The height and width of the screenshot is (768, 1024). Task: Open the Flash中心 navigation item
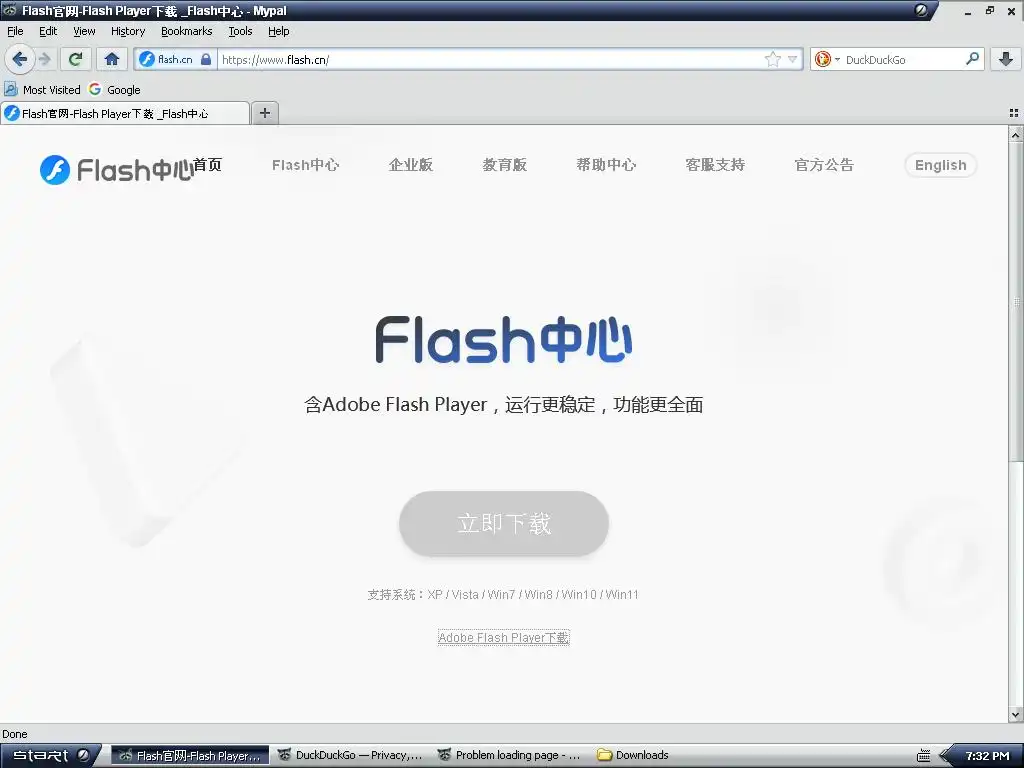[306, 165]
